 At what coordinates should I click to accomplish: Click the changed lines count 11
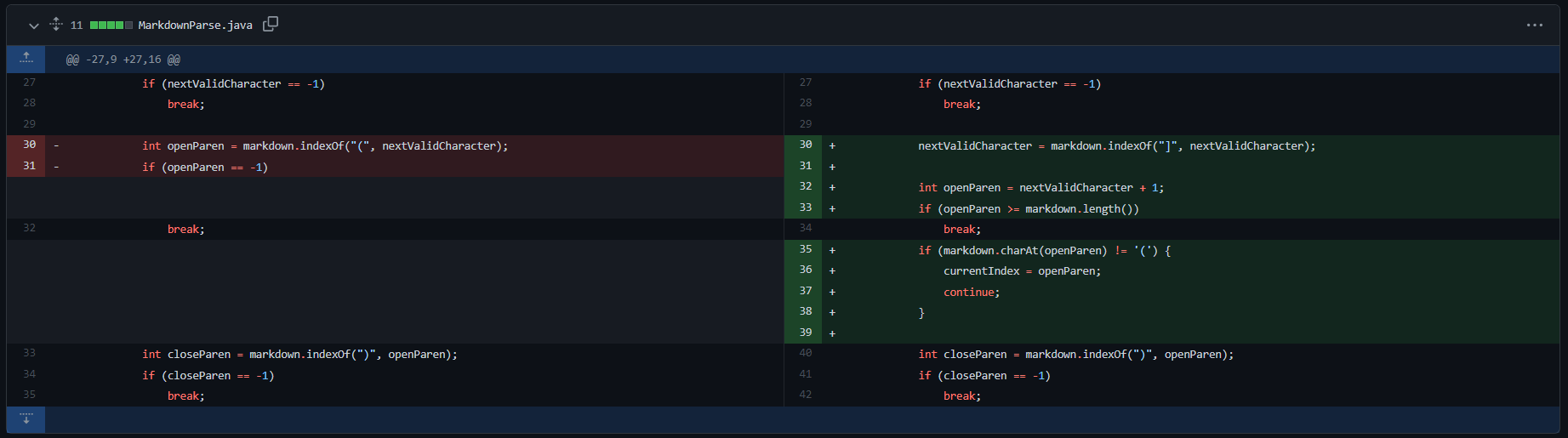pos(77,26)
